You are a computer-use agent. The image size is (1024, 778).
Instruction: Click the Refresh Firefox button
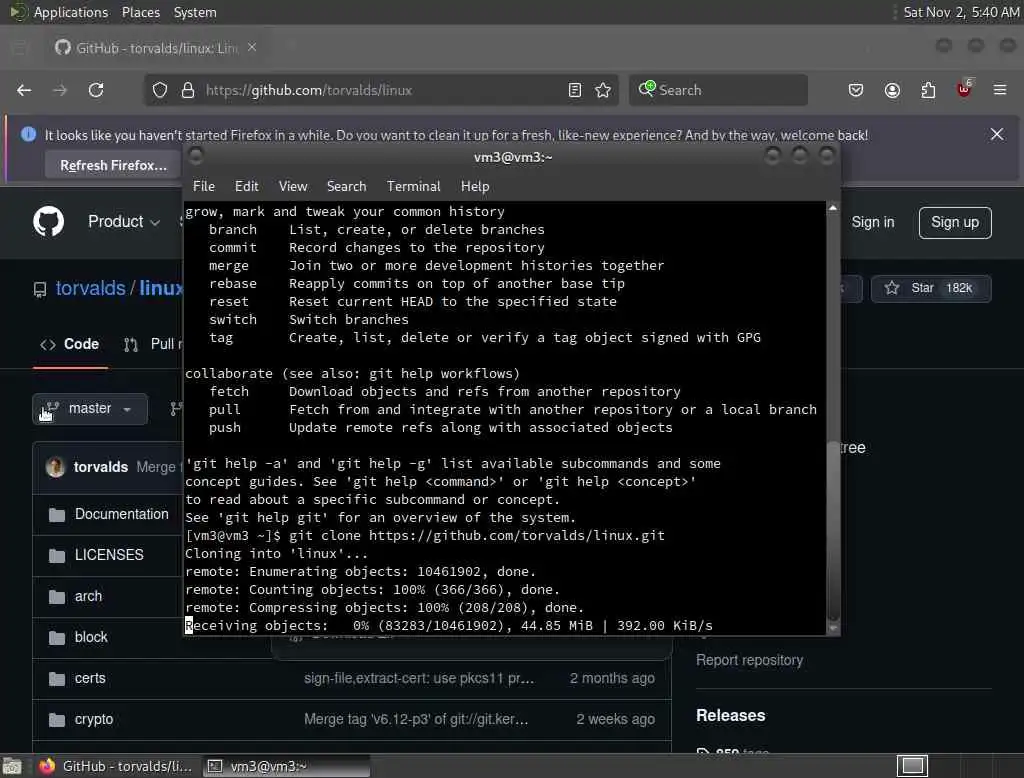(113, 165)
